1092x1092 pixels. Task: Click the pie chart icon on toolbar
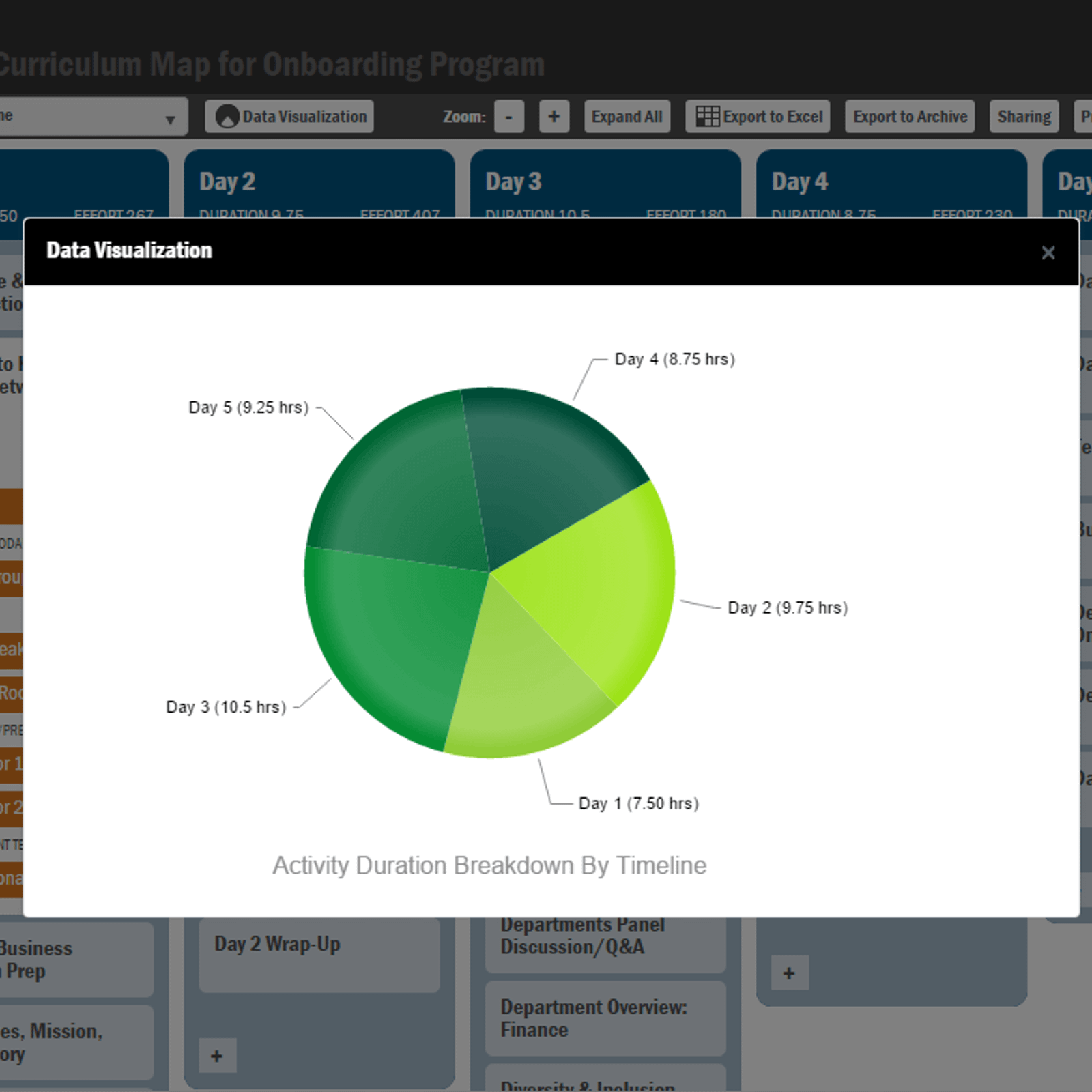(227, 117)
